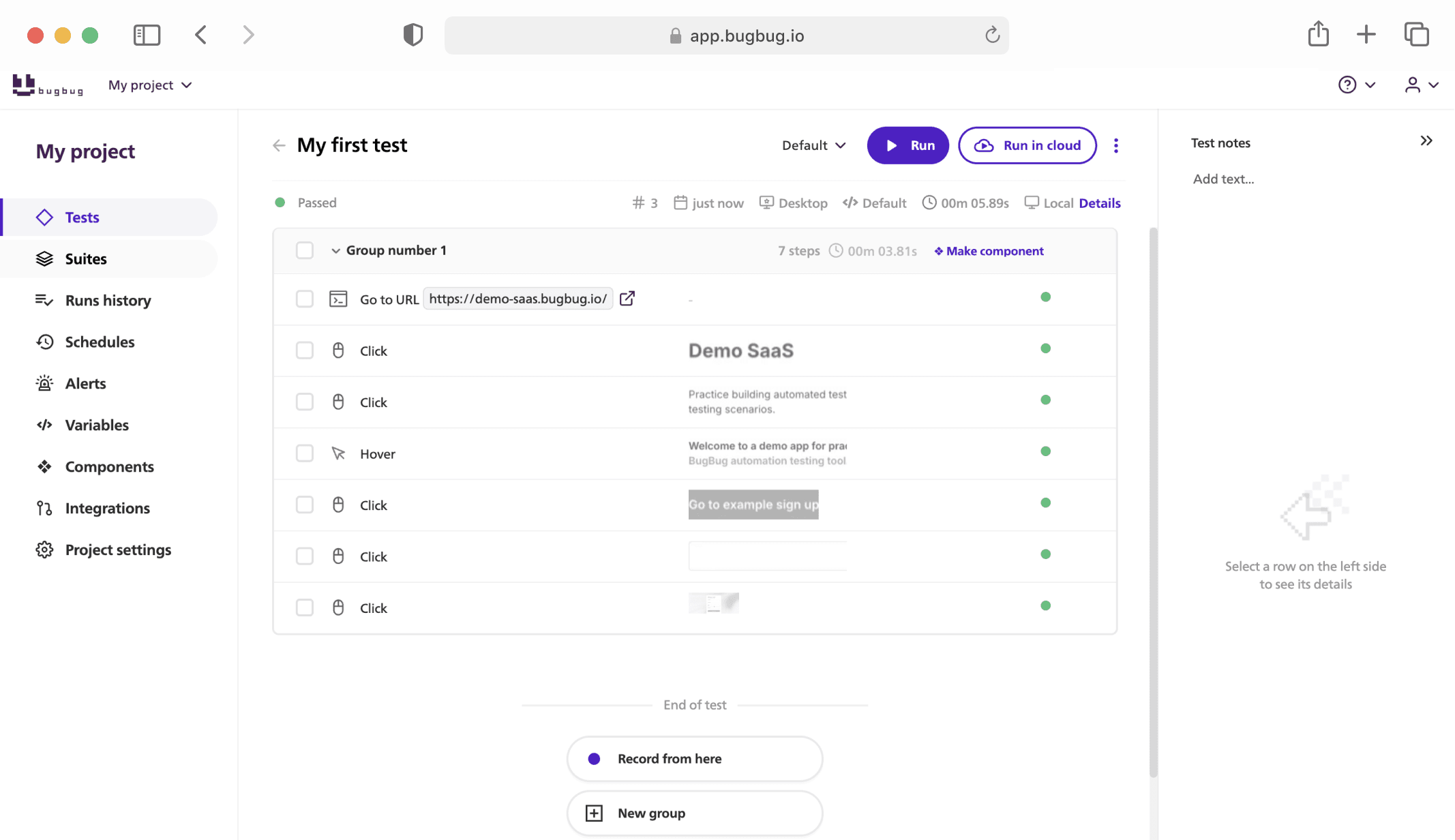Open the Integrations section
Screen dimensions: 1455x840
coord(107,508)
